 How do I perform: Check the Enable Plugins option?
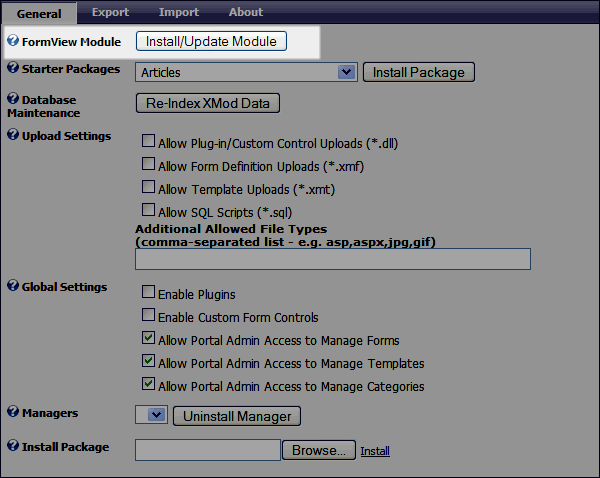tap(148, 292)
